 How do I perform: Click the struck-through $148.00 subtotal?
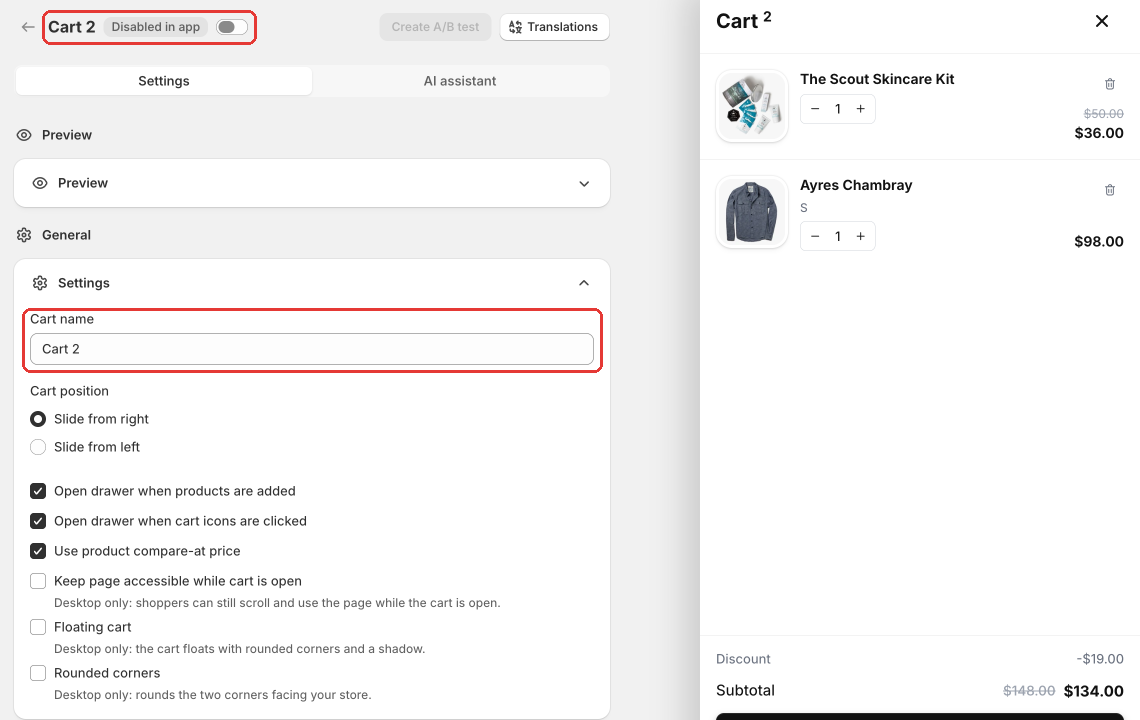coord(1029,691)
